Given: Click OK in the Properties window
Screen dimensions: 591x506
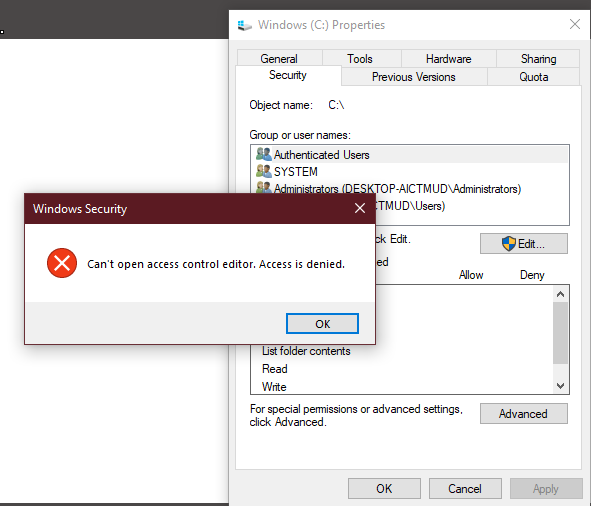Looking at the screenshot, I should 384,489.
